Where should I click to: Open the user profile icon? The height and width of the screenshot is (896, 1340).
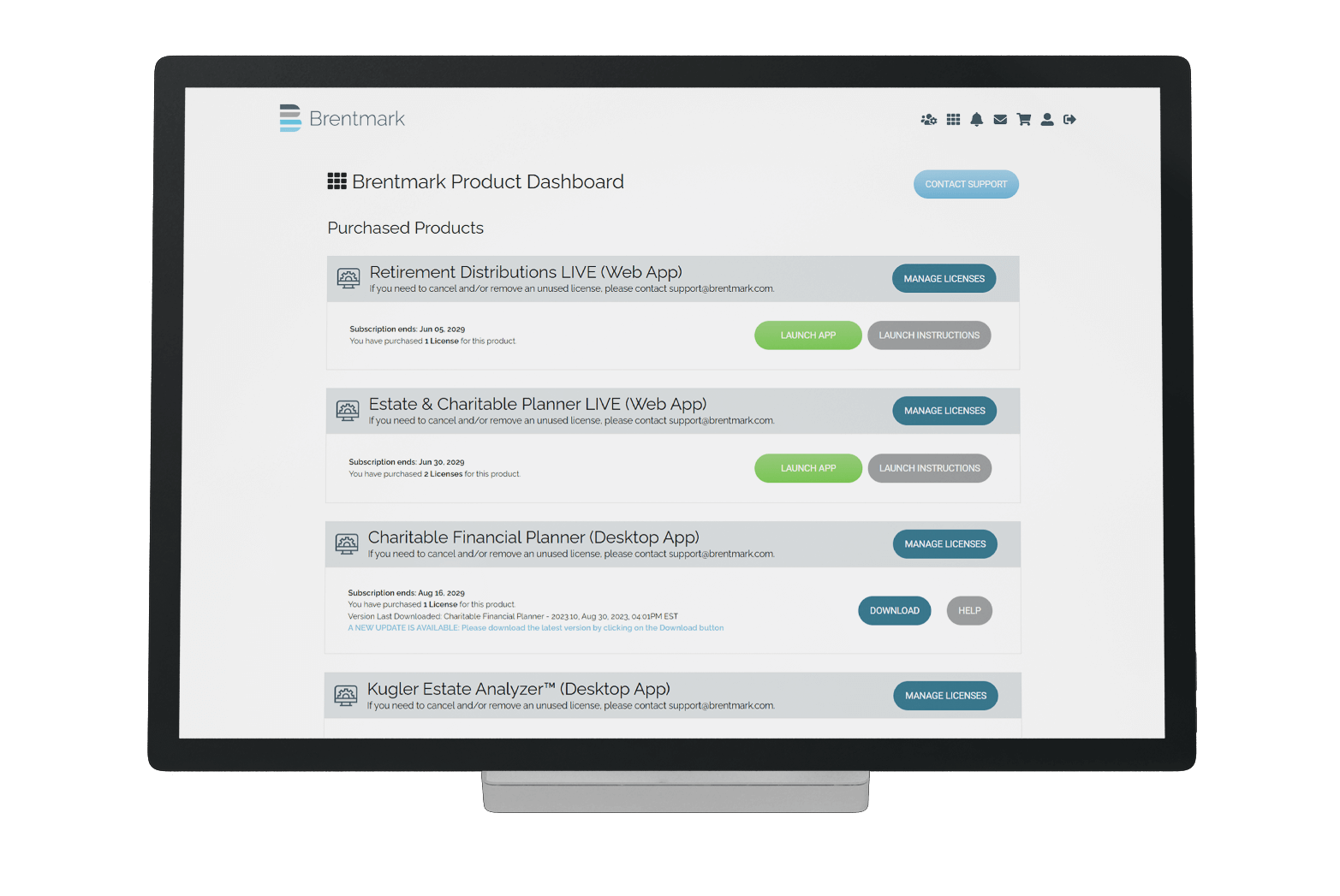pos(1047,120)
